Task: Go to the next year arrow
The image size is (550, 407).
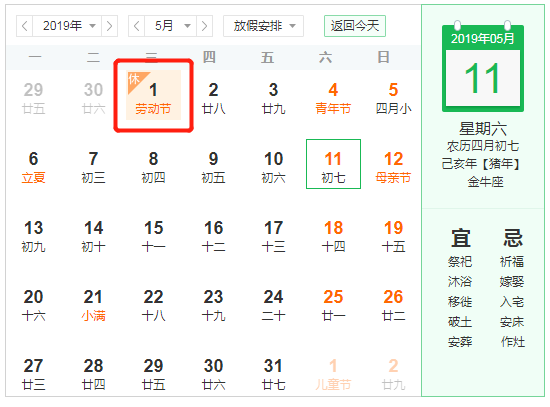Action: (x=109, y=26)
